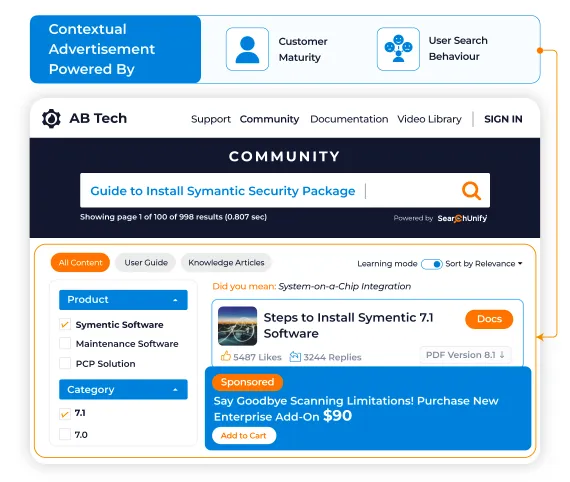This screenshot has height=482, width=570.
Task: Open Steps to Install Symentic 7.1 Software
Action: click(x=348, y=325)
